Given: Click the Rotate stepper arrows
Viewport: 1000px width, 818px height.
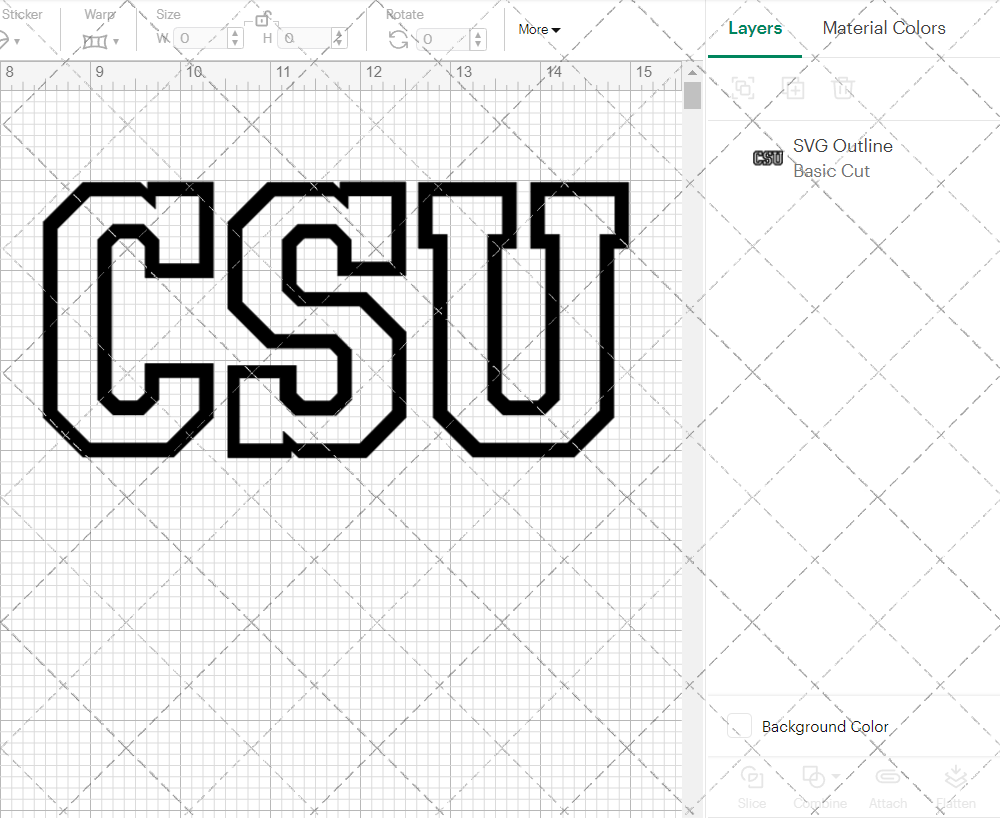Looking at the screenshot, I should 478,39.
